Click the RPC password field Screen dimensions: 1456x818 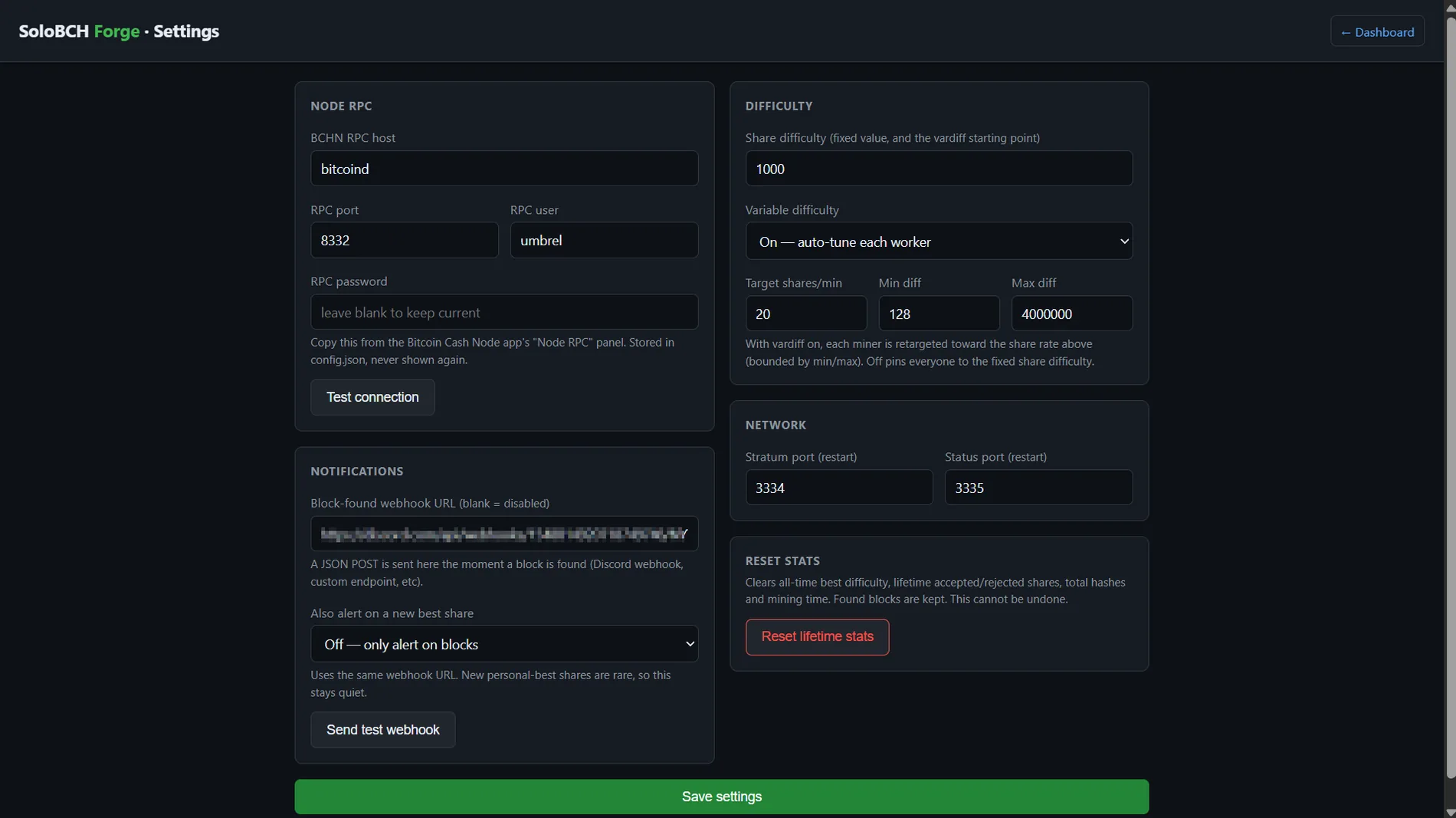tap(504, 312)
